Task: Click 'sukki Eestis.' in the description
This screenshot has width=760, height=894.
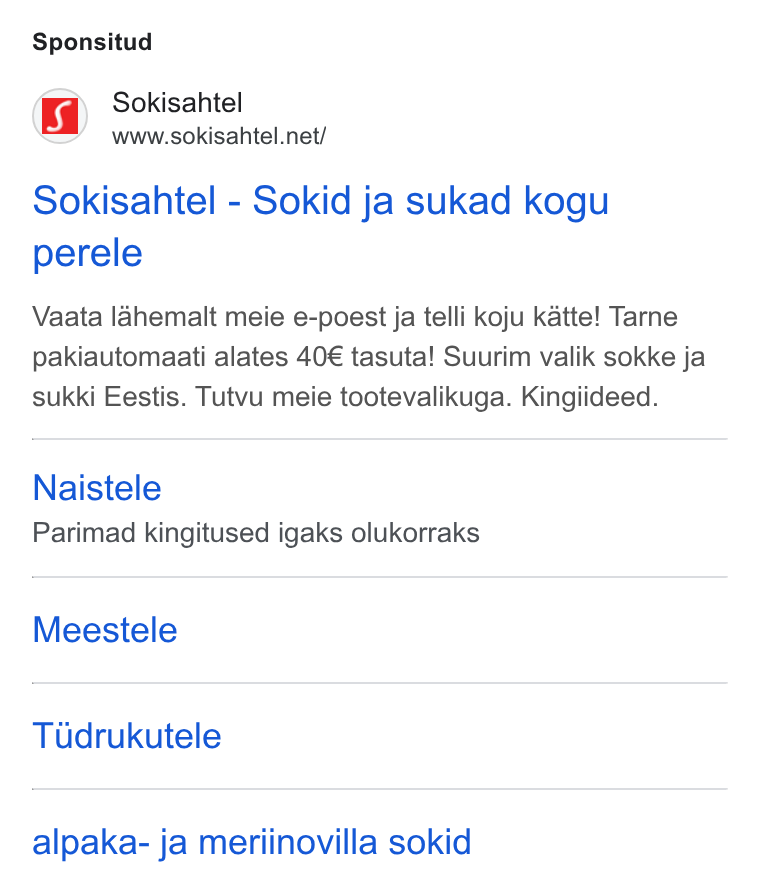Action: pos(109,397)
